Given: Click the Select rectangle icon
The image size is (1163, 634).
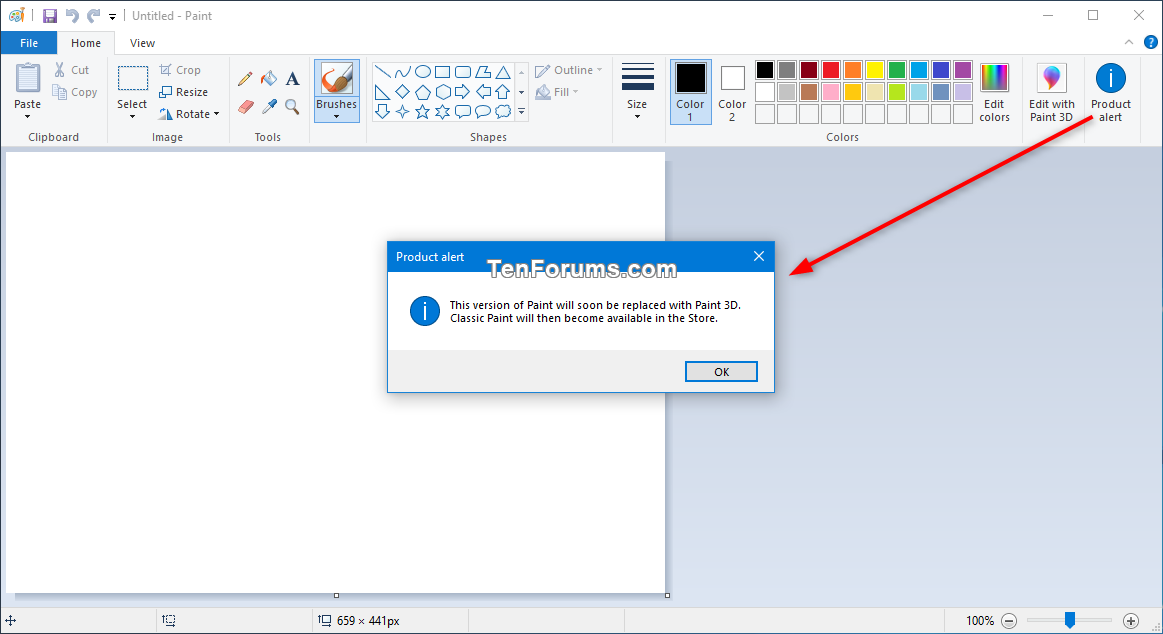Looking at the screenshot, I should pyautogui.click(x=133, y=78).
